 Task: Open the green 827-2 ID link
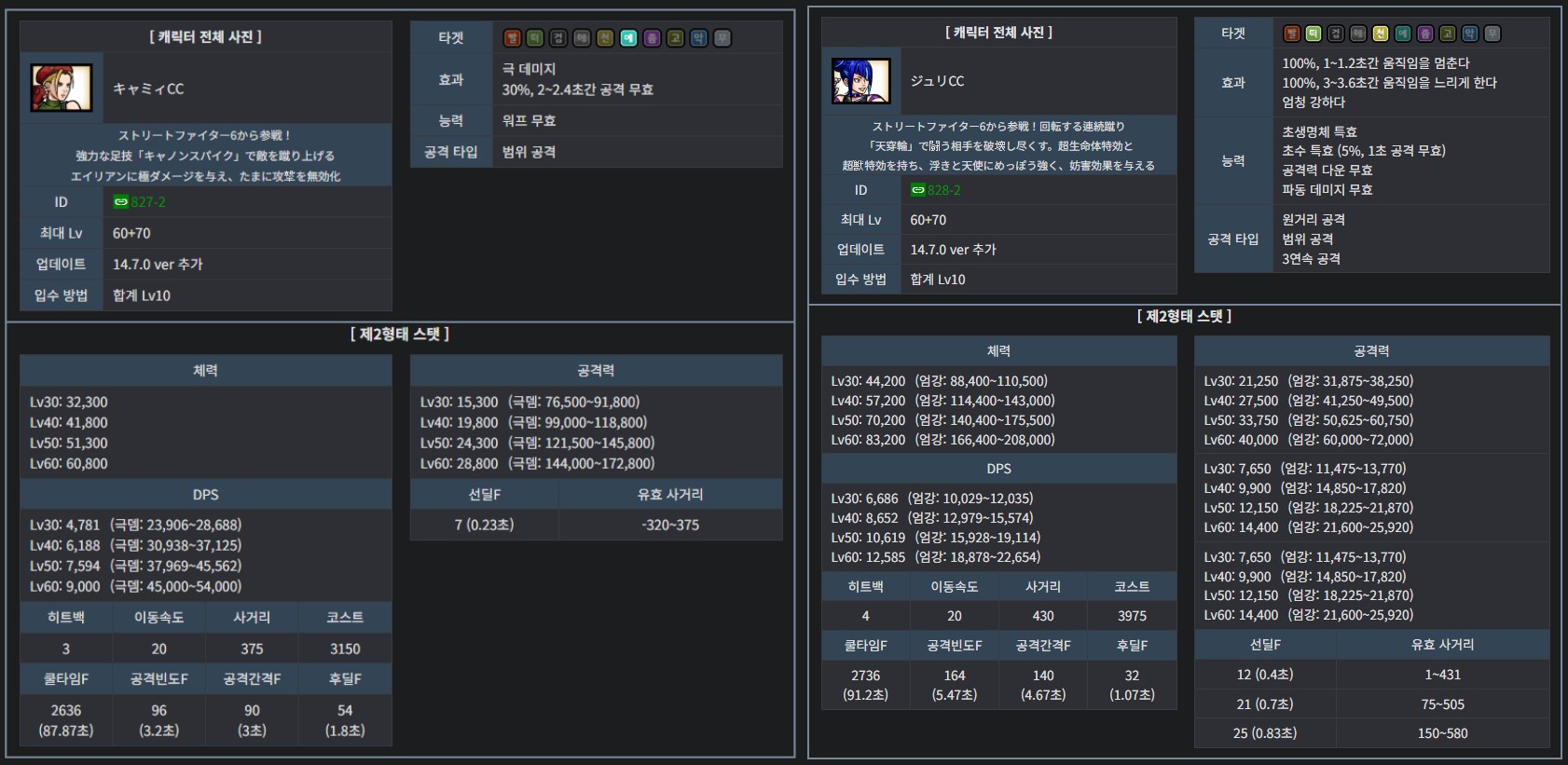(x=148, y=202)
